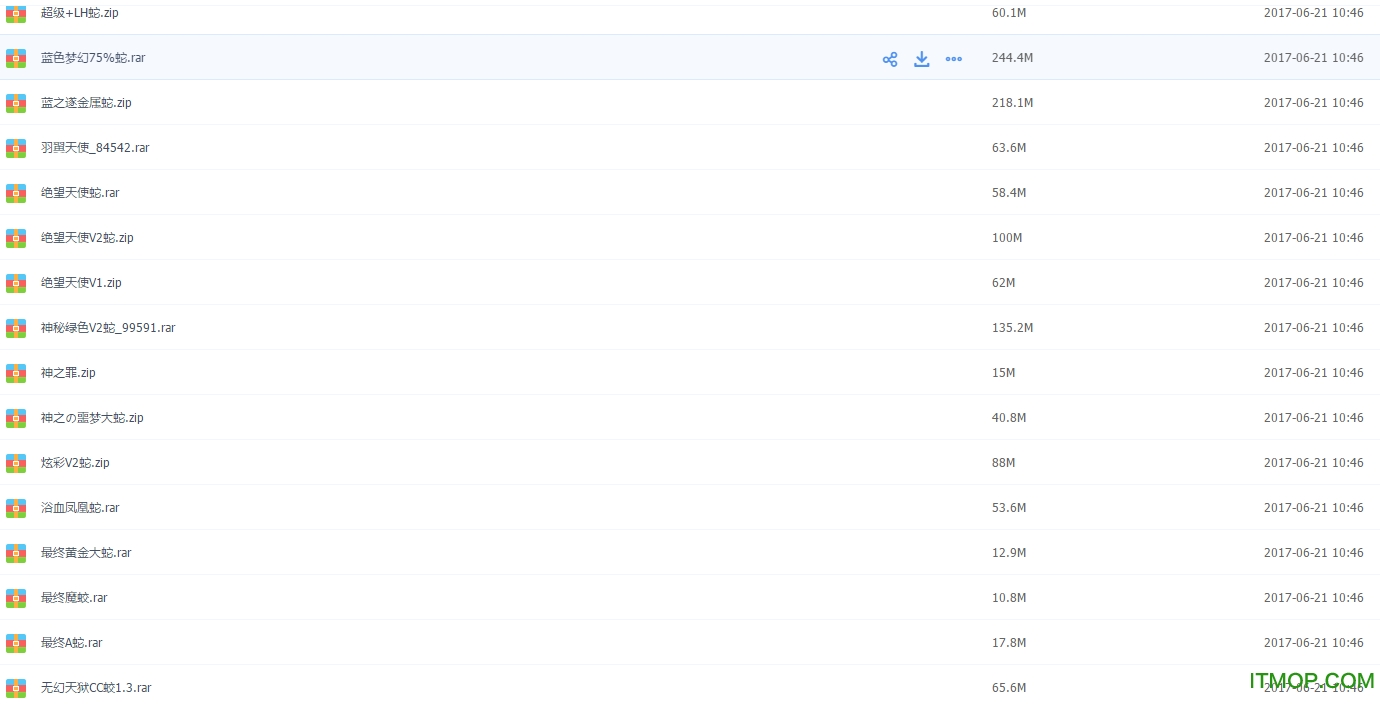Click the 62M file size
The image size is (1380, 706).
1004,283
